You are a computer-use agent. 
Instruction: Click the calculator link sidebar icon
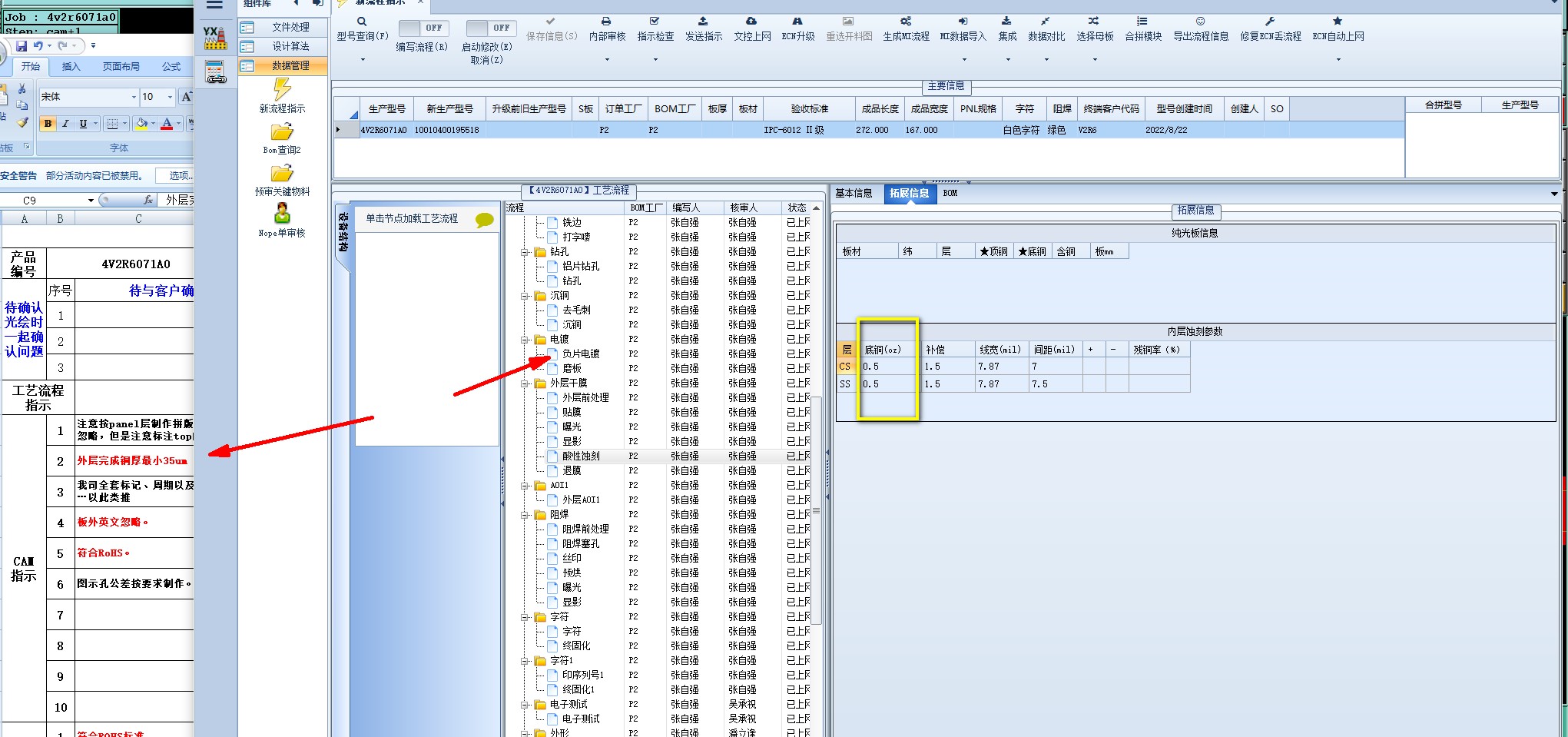click(x=215, y=72)
